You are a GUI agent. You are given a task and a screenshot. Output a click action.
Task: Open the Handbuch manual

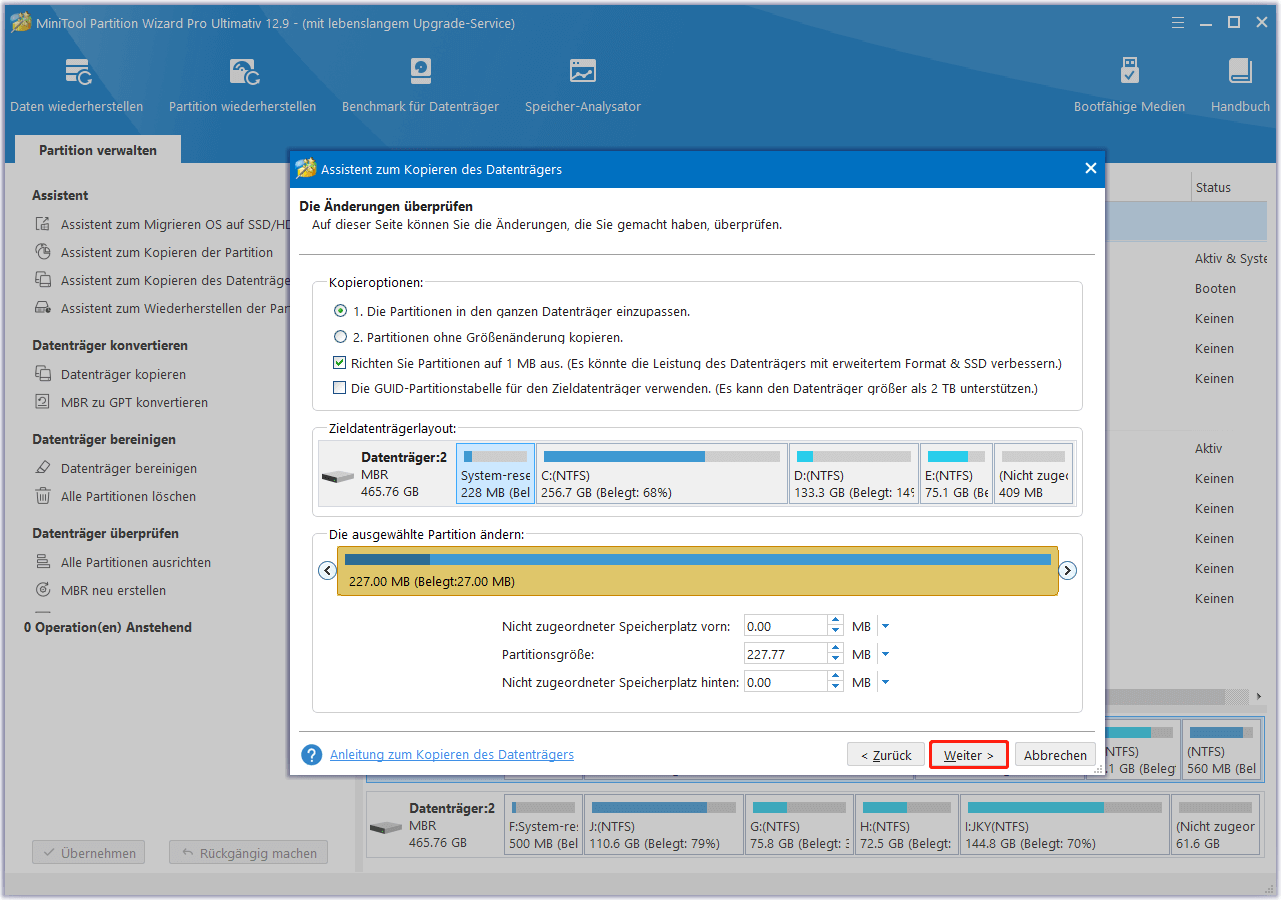pyautogui.click(x=1240, y=85)
